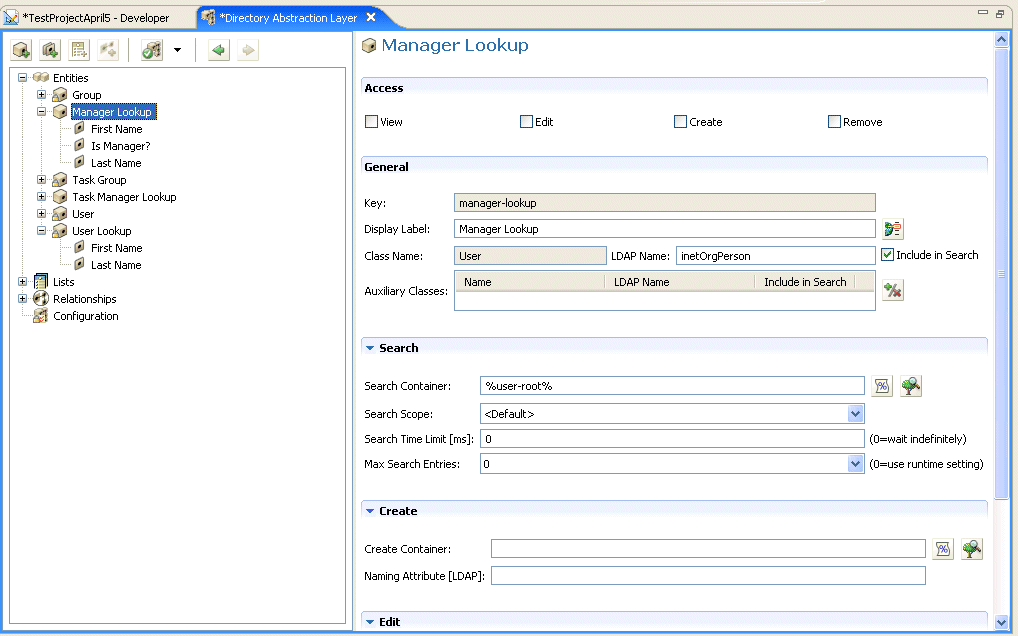Click the Naming Attribute [LDAP] input field
This screenshot has height=636, width=1018.
tap(708, 576)
